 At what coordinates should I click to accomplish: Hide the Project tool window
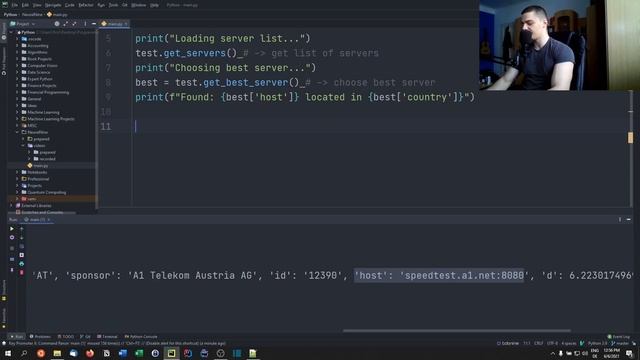pyautogui.click(x=94, y=24)
